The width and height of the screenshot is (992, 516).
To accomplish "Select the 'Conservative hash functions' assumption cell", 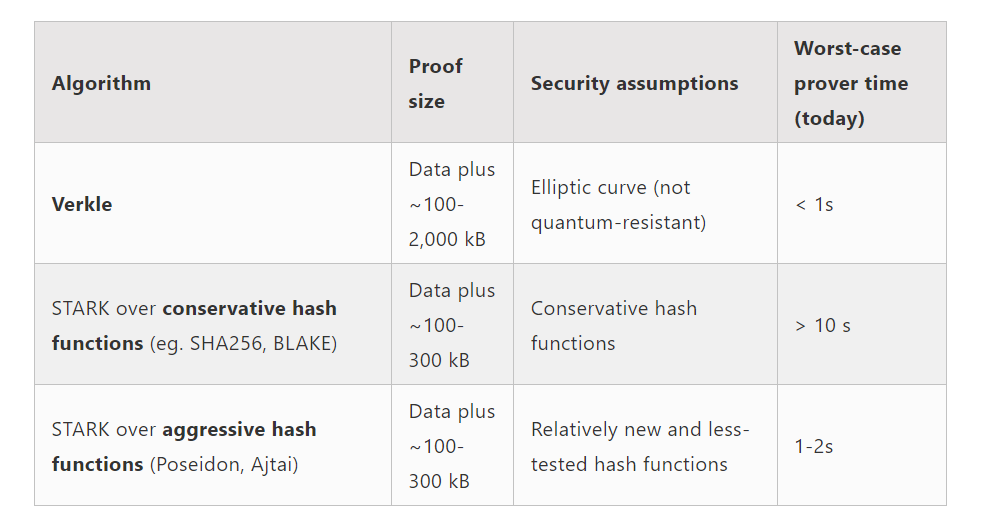I will point(645,324).
